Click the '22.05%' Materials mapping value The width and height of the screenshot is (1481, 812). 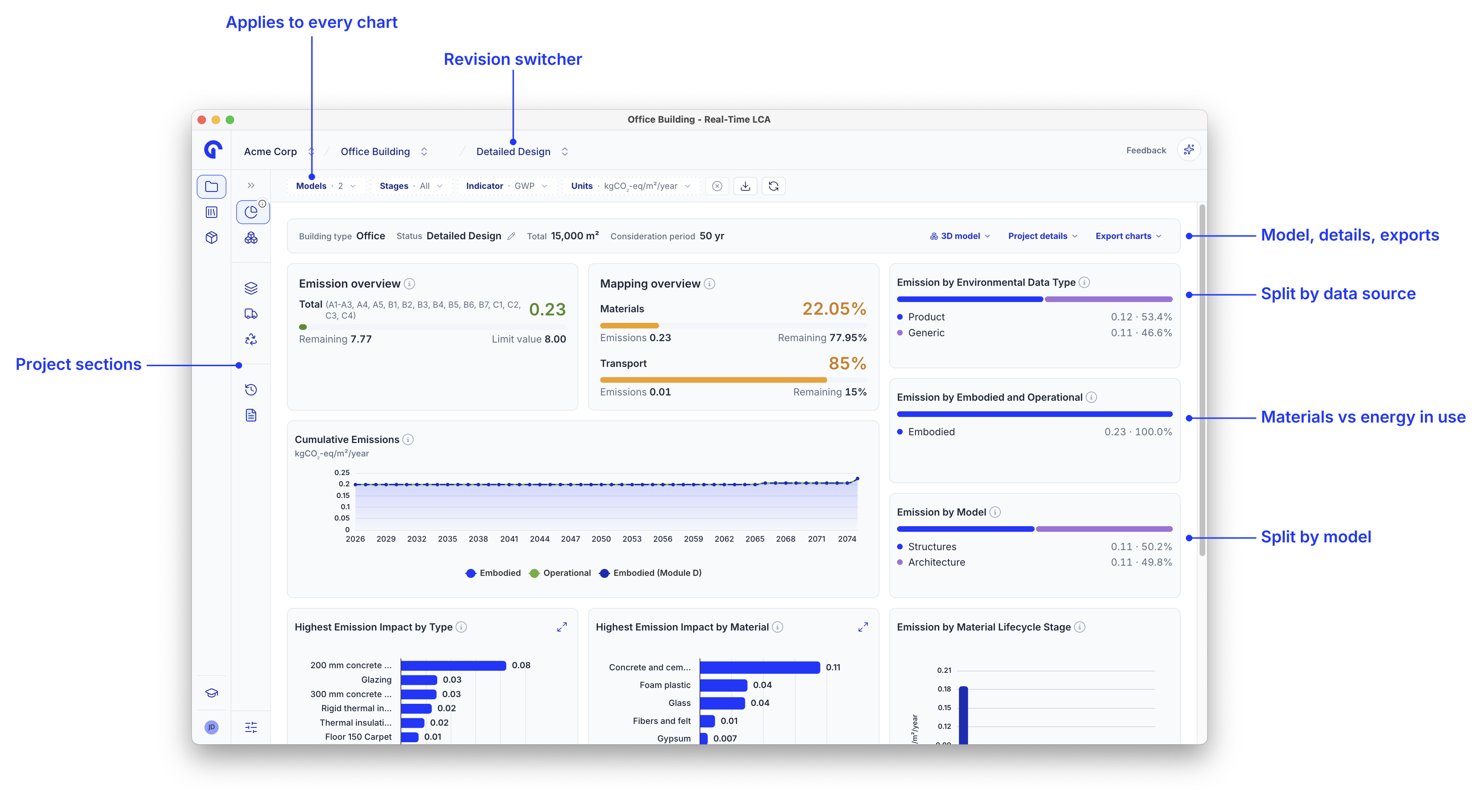pos(834,309)
